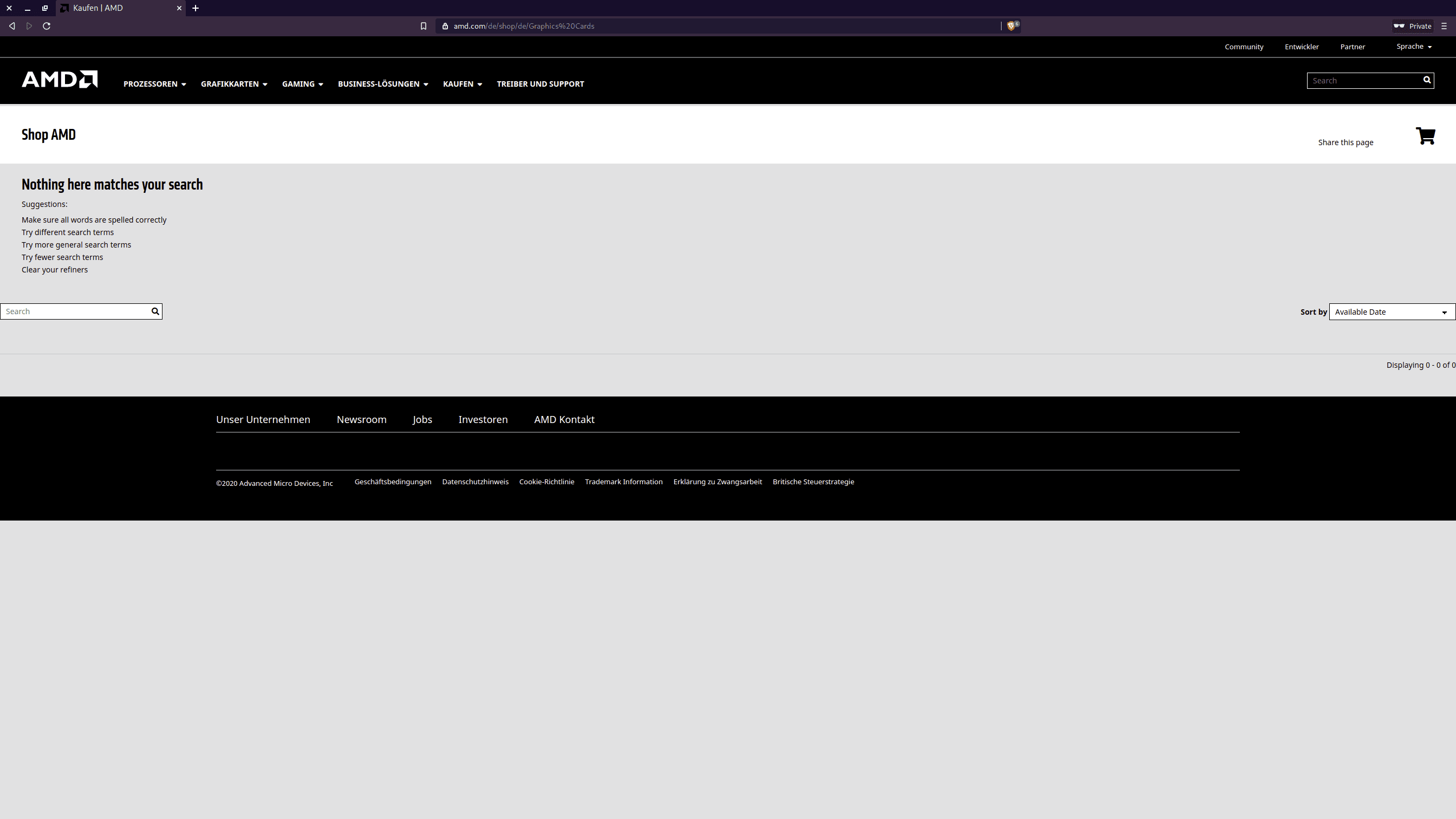
Task: Click 'Clear your refiners' text
Action: [55, 270]
